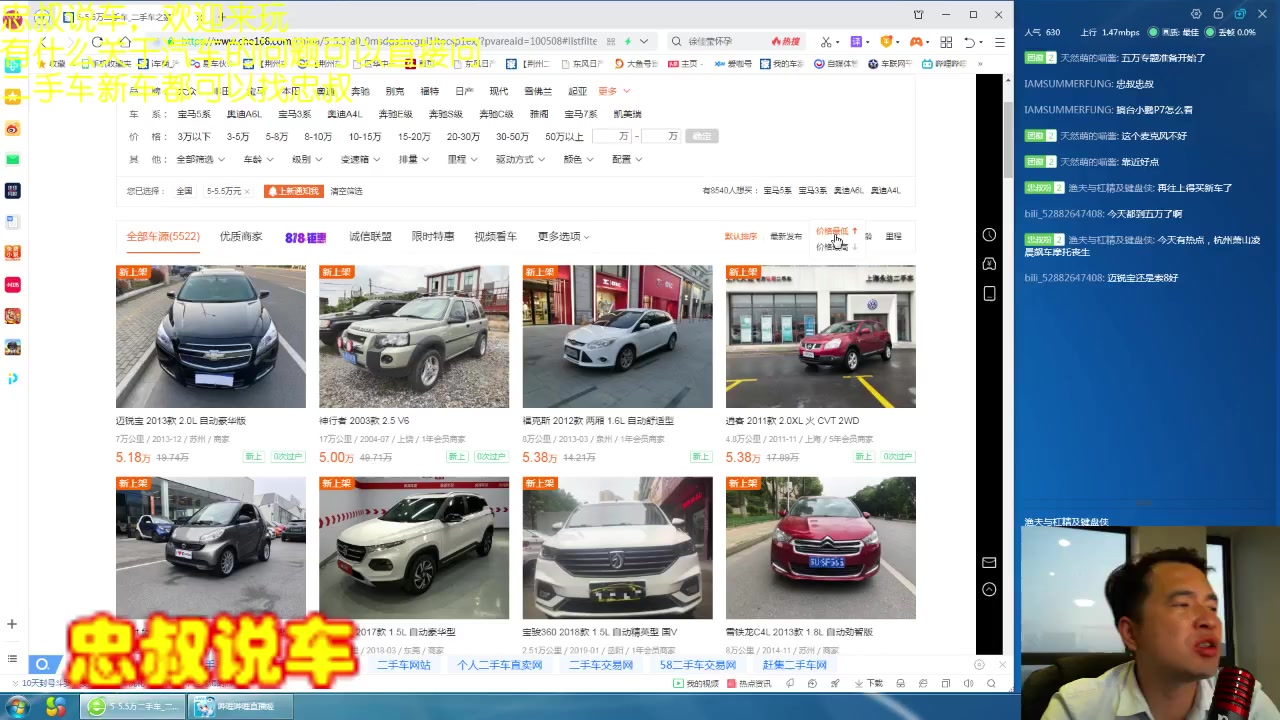Open the 驱动方式 dropdown filter
1280x720 pixels.
pyautogui.click(x=520, y=159)
